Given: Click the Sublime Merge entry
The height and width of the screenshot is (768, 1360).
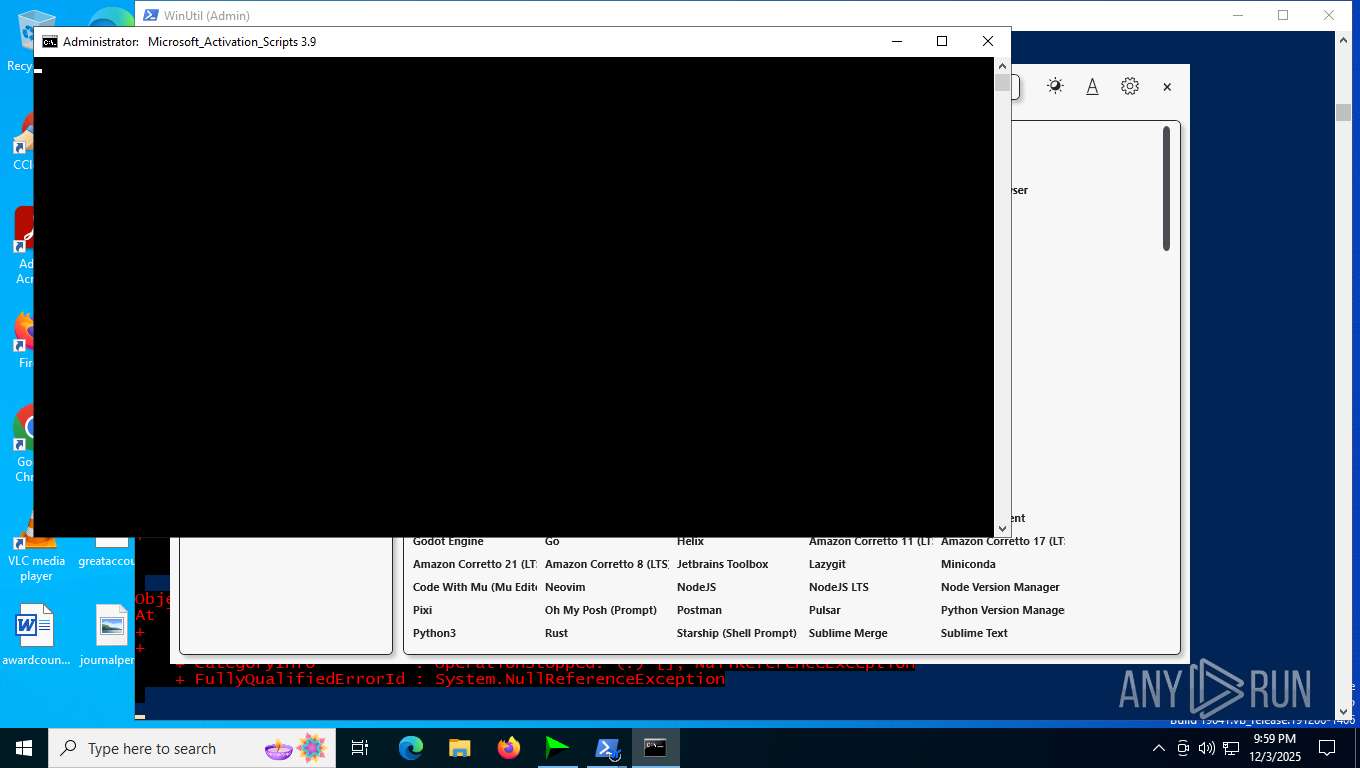Looking at the screenshot, I should pyautogui.click(x=848, y=633).
